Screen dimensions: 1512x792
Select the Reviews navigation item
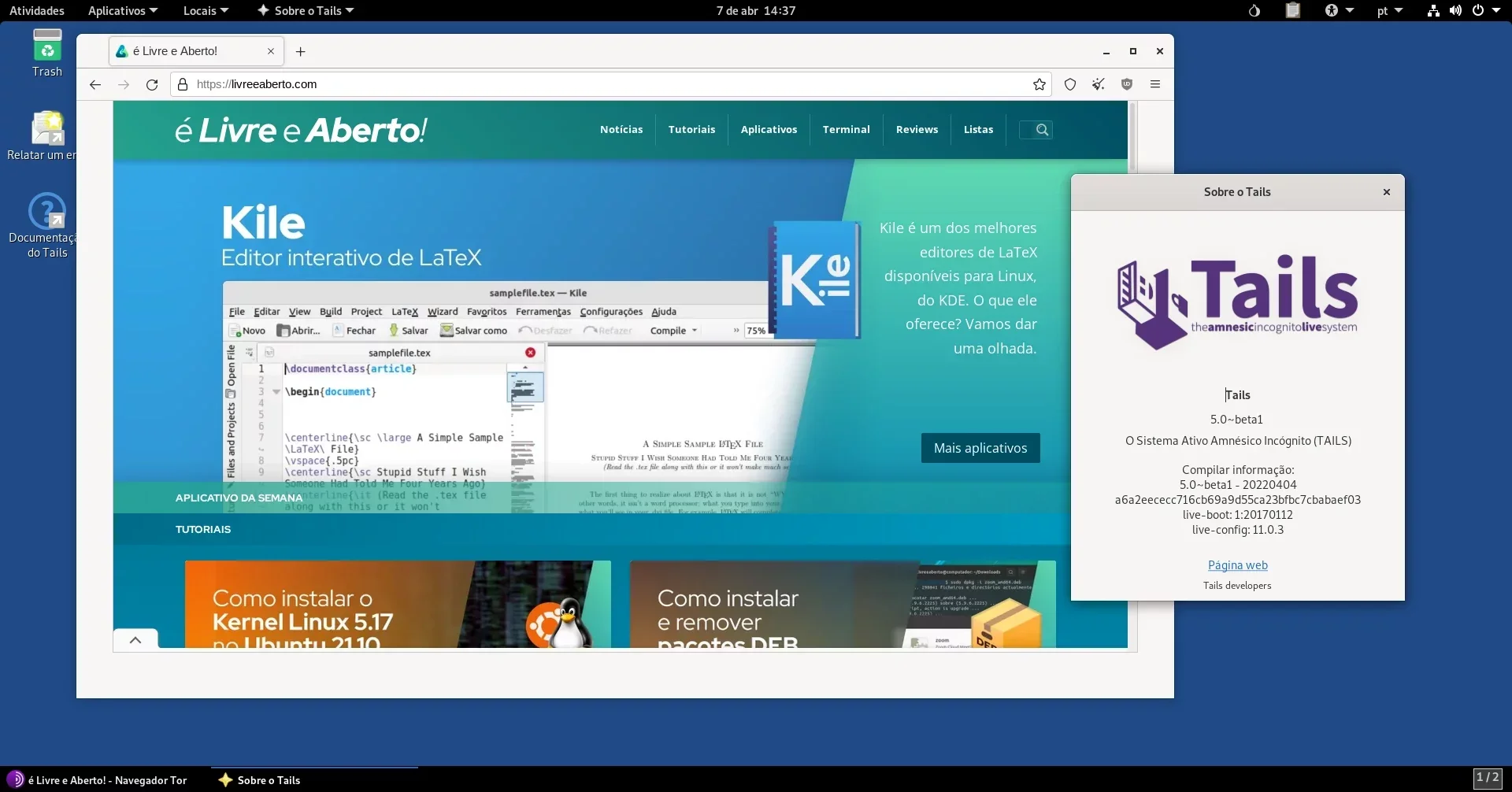click(917, 130)
